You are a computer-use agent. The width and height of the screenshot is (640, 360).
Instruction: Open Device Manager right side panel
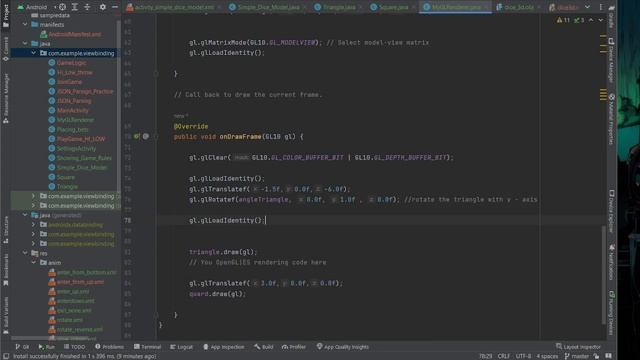point(611,60)
